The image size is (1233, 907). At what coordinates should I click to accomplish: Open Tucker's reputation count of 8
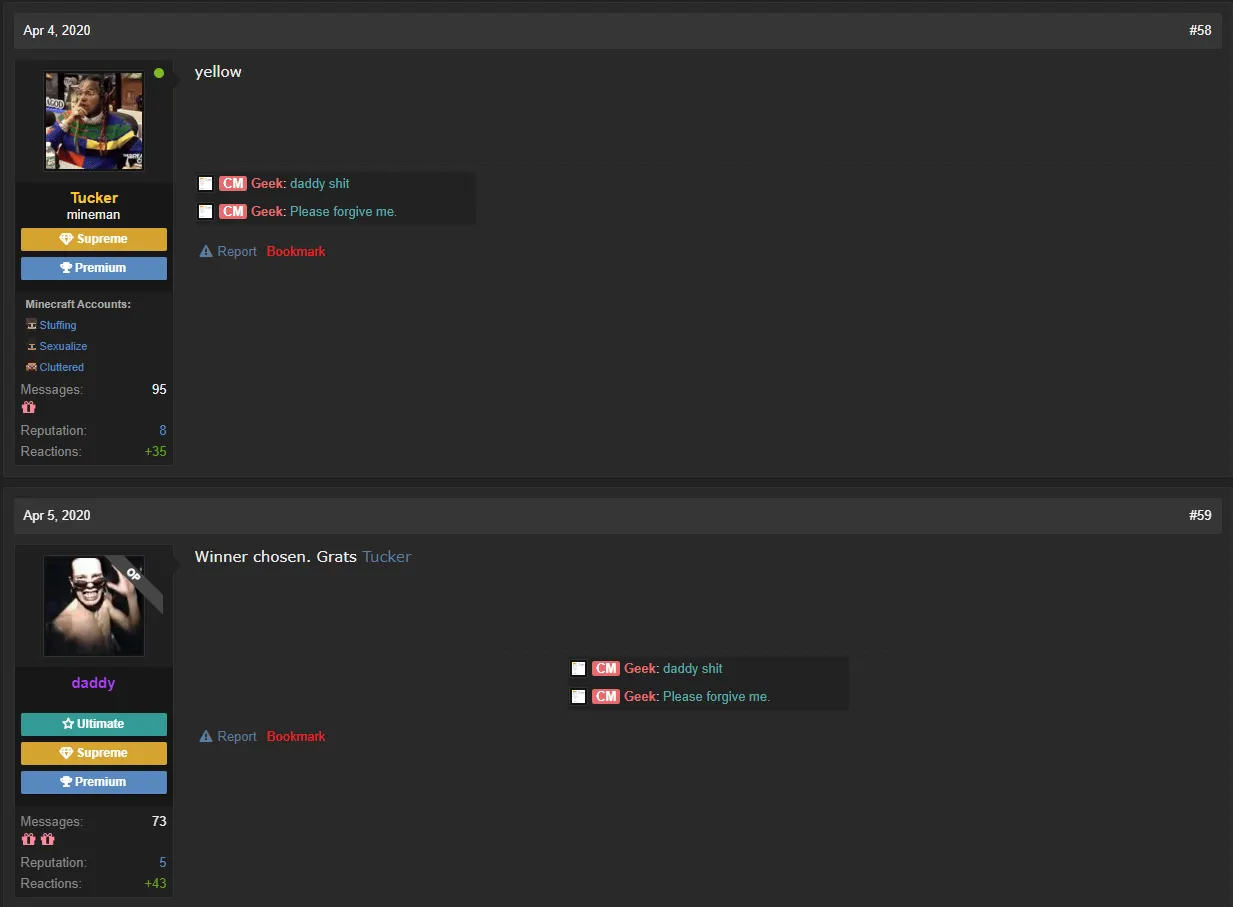tap(162, 431)
